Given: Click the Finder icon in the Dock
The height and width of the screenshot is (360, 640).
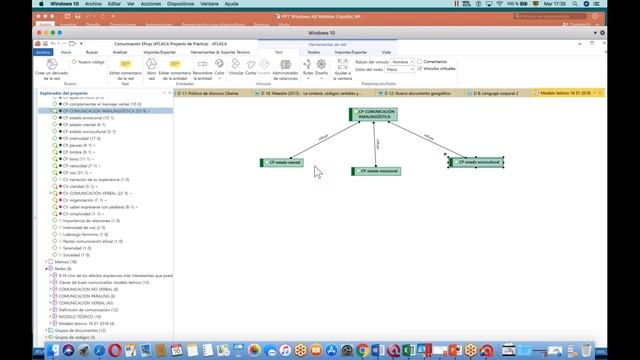Looking at the screenshot, I should coord(53,350).
